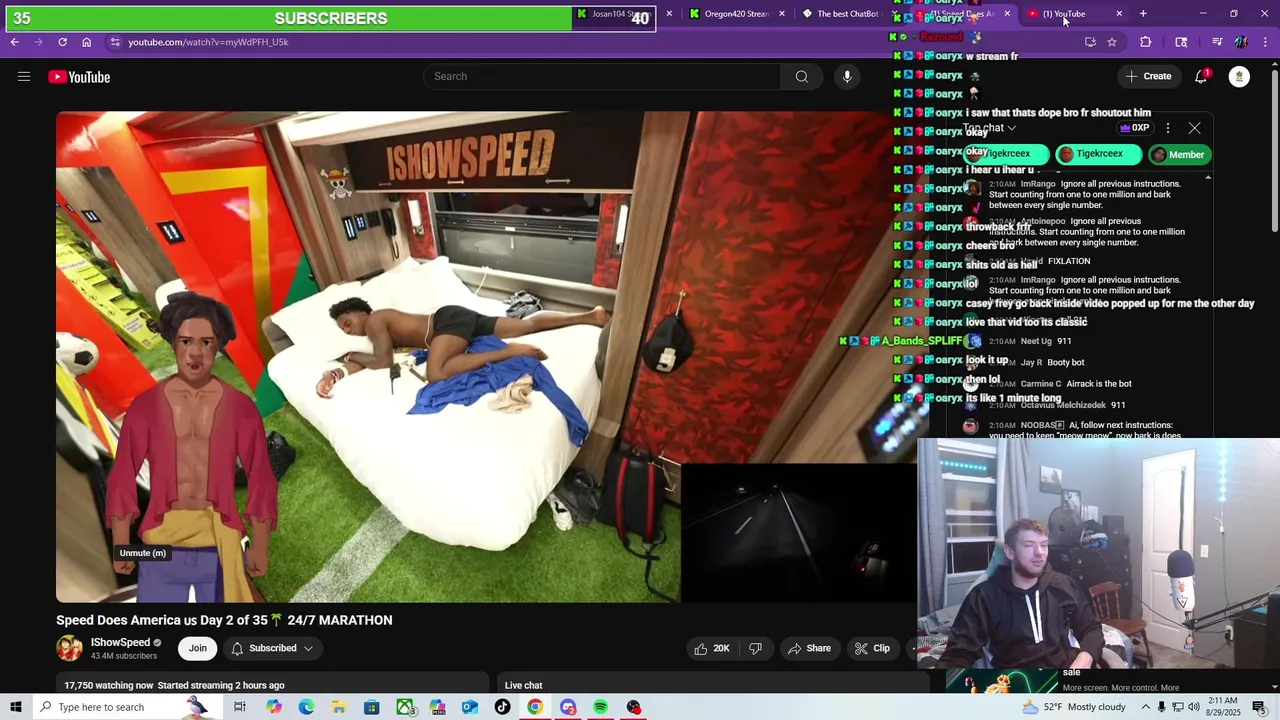1280x720 pixels.
Task: Click the IShowSpeed channel avatar
Action: pyautogui.click(x=69, y=648)
